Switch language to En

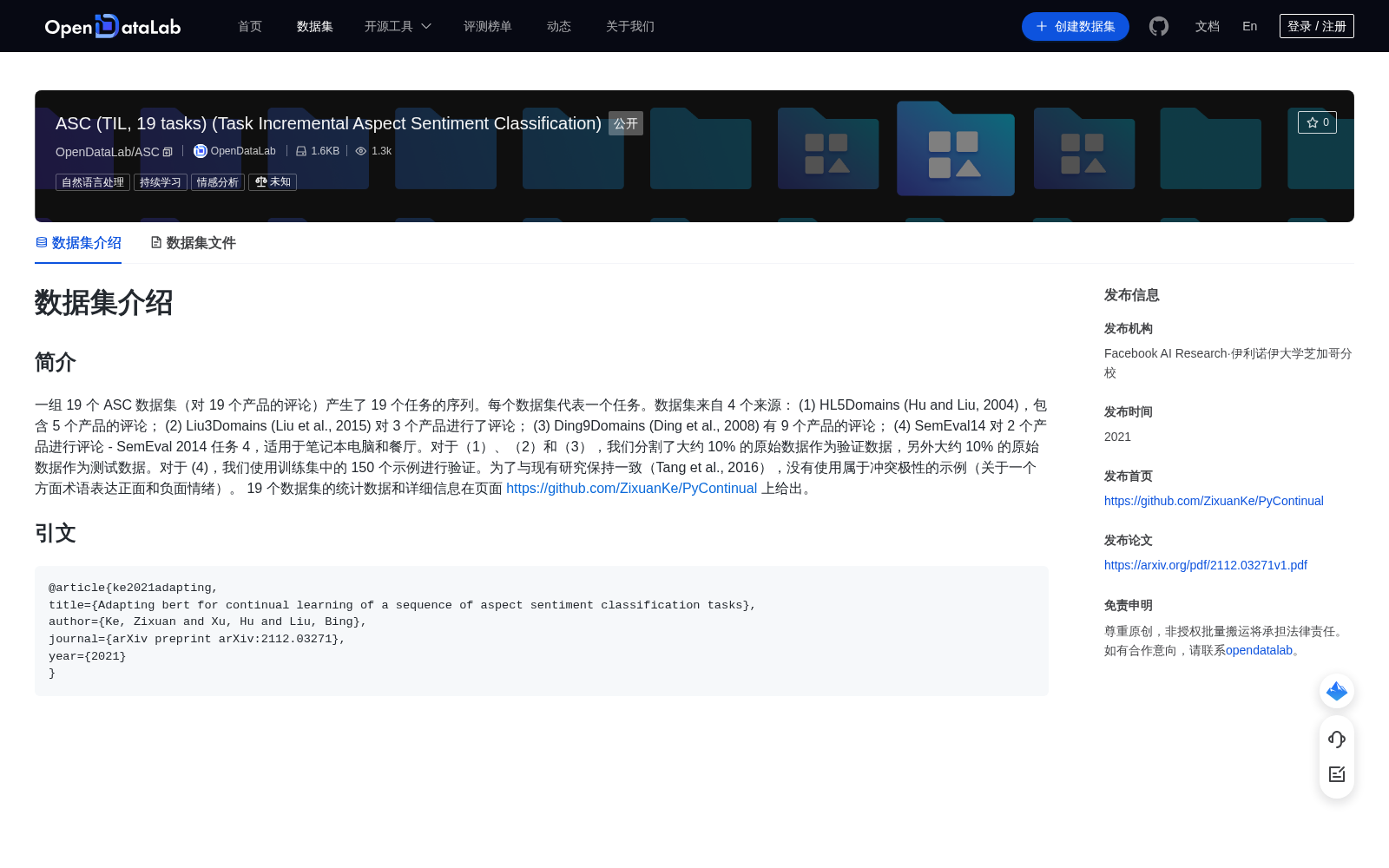pyautogui.click(x=1250, y=26)
